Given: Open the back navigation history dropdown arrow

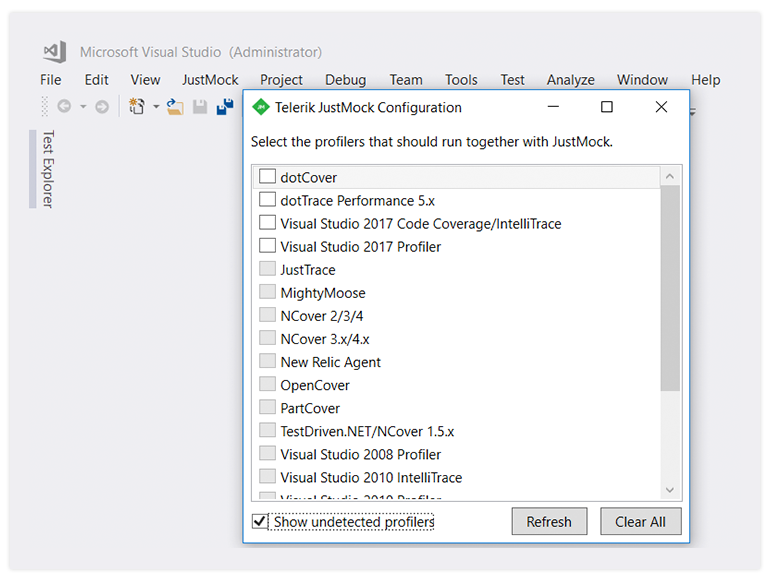Looking at the screenshot, I should [x=83, y=107].
